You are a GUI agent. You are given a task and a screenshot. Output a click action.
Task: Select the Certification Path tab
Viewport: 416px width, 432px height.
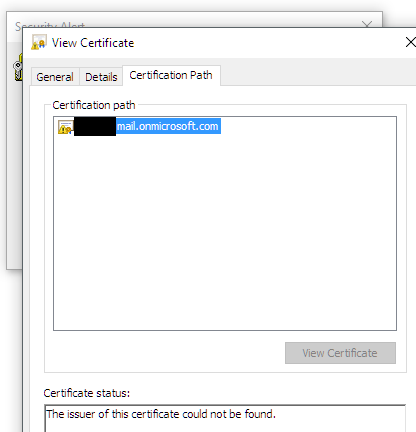coord(171,75)
